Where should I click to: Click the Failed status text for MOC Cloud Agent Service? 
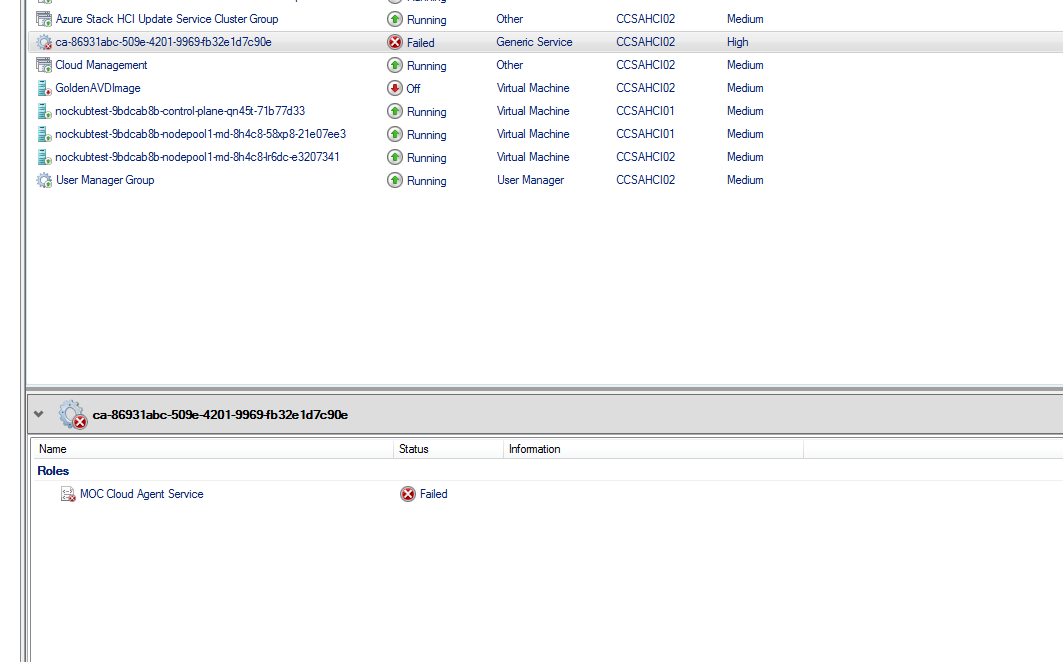coord(434,494)
